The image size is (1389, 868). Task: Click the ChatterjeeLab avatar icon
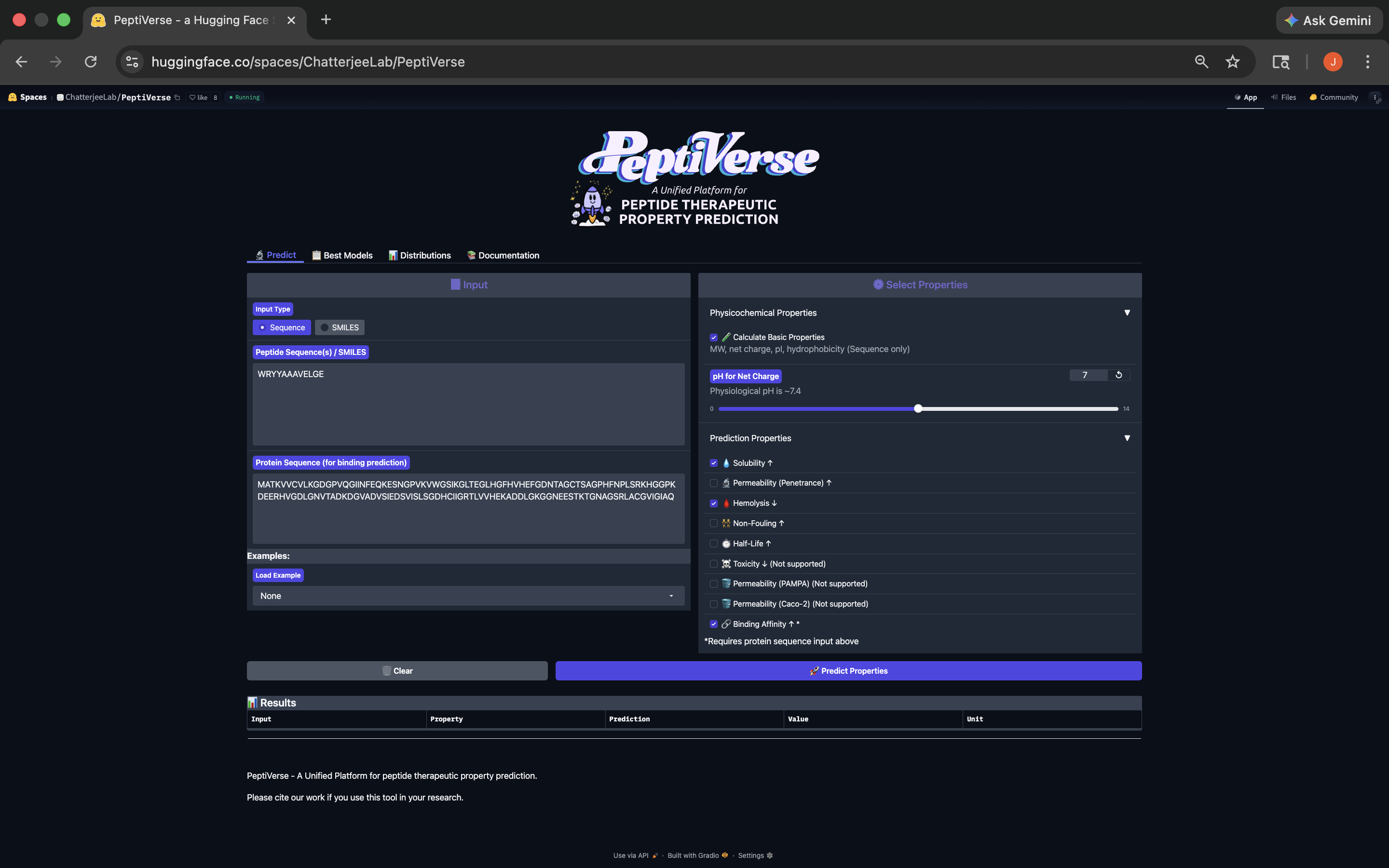click(x=60, y=97)
